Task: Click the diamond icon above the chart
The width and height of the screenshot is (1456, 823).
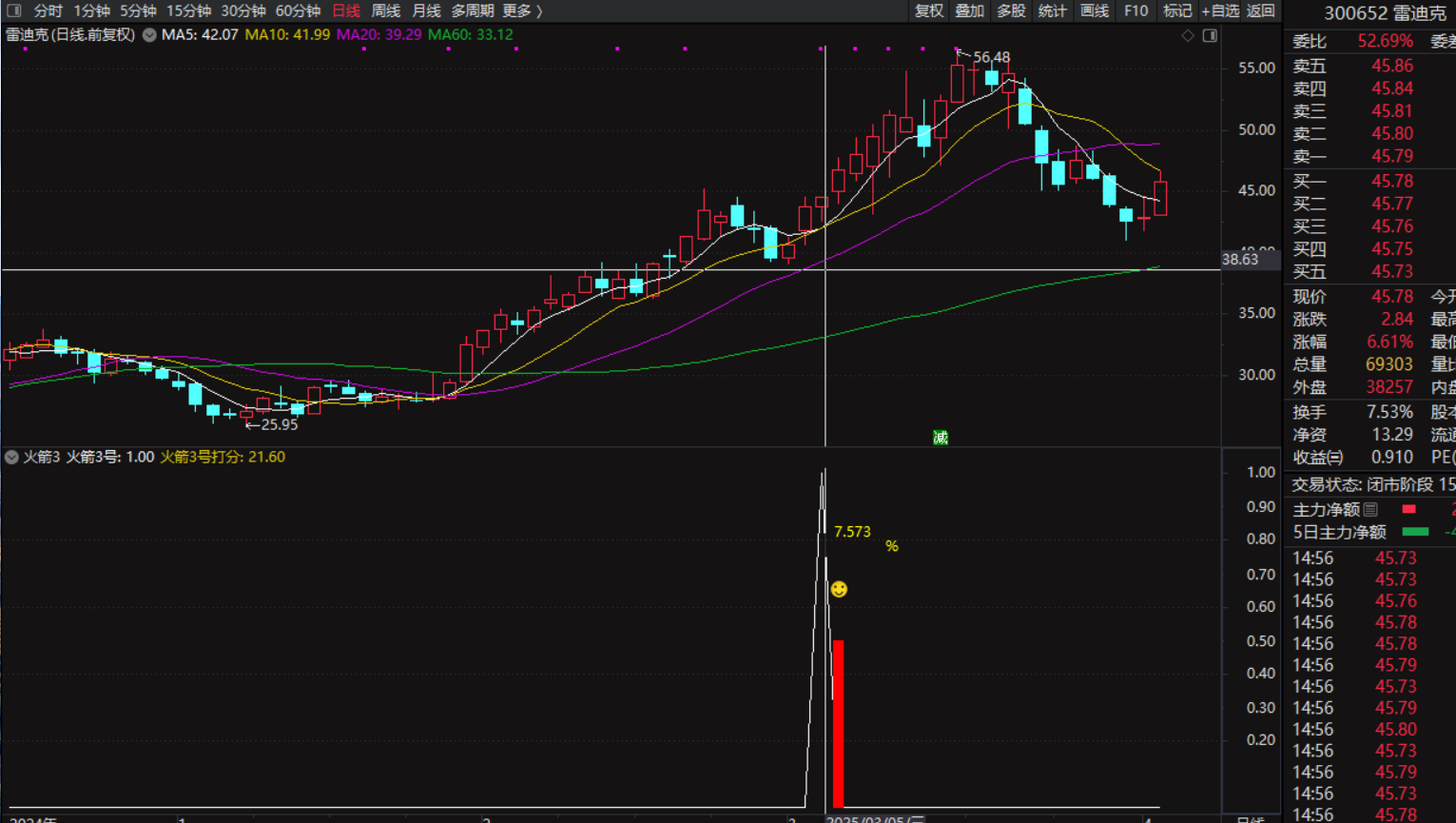Action: click(x=1188, y=35)
